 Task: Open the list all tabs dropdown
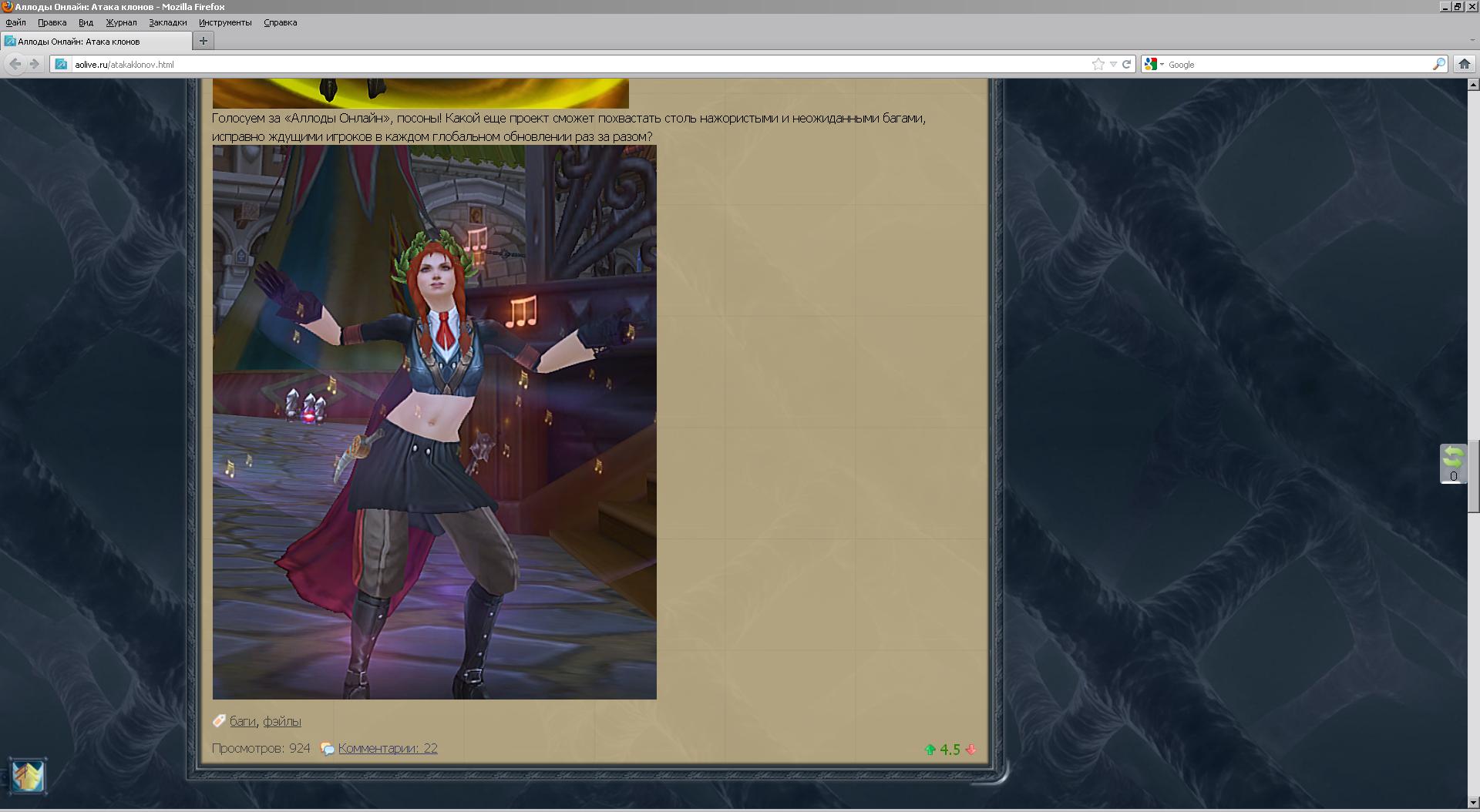click(1472, 41)
